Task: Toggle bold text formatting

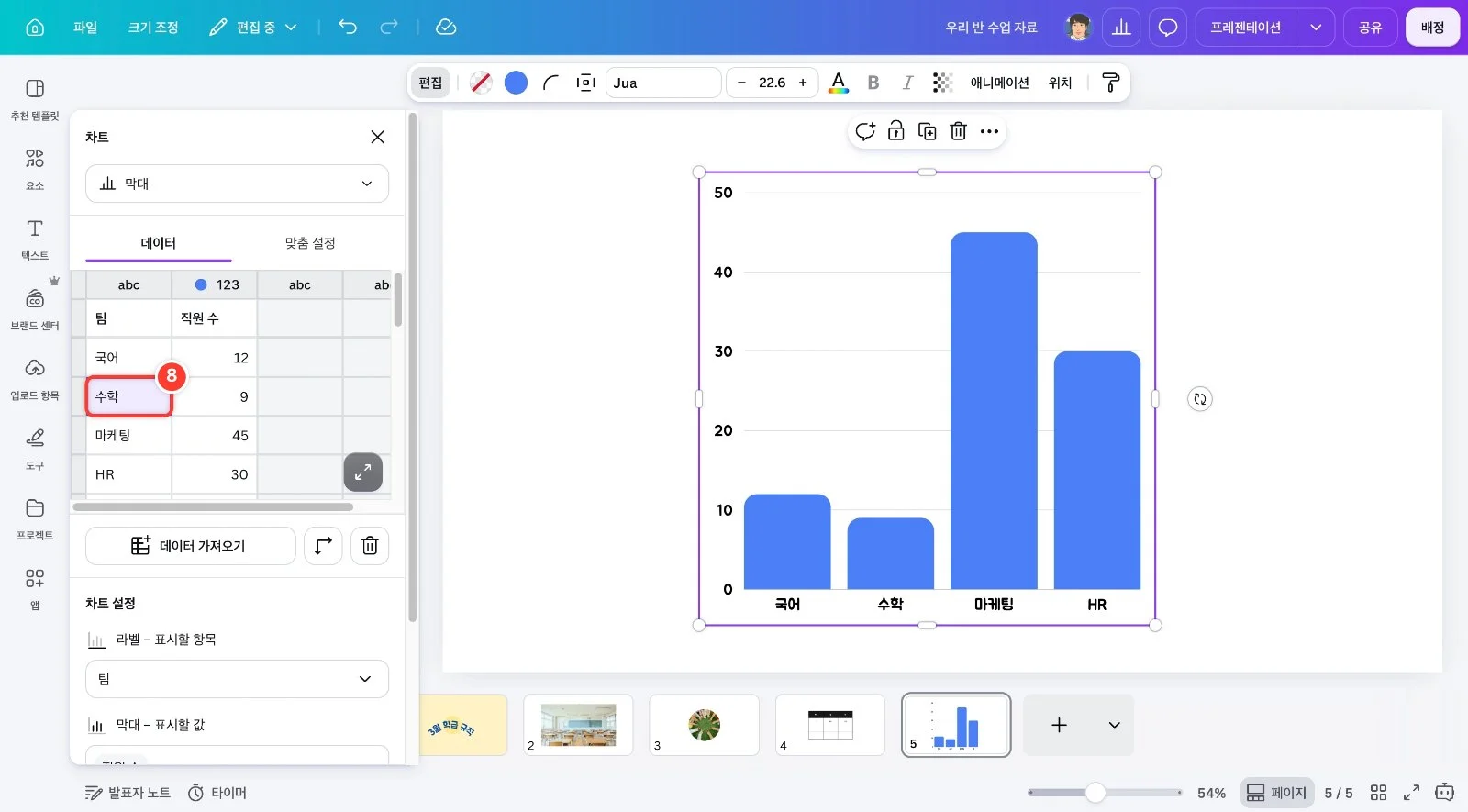Action: [873, 83]
